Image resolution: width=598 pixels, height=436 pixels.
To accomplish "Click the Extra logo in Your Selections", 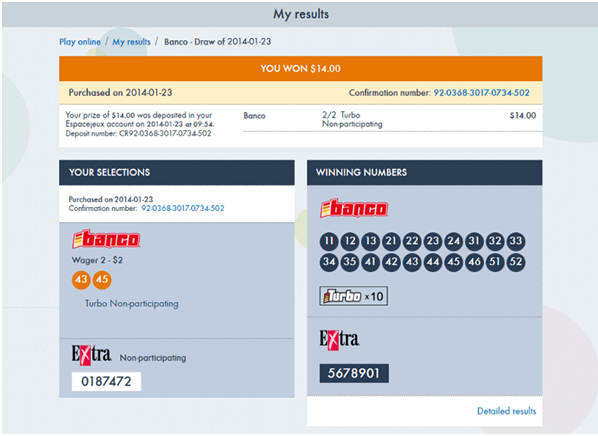I will pos(92,354).
